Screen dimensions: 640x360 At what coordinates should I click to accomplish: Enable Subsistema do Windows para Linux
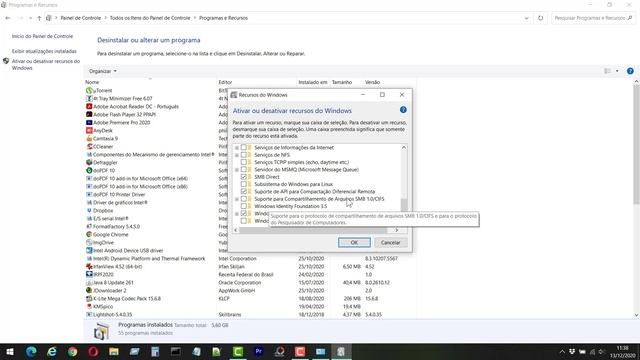click(244, 184)
